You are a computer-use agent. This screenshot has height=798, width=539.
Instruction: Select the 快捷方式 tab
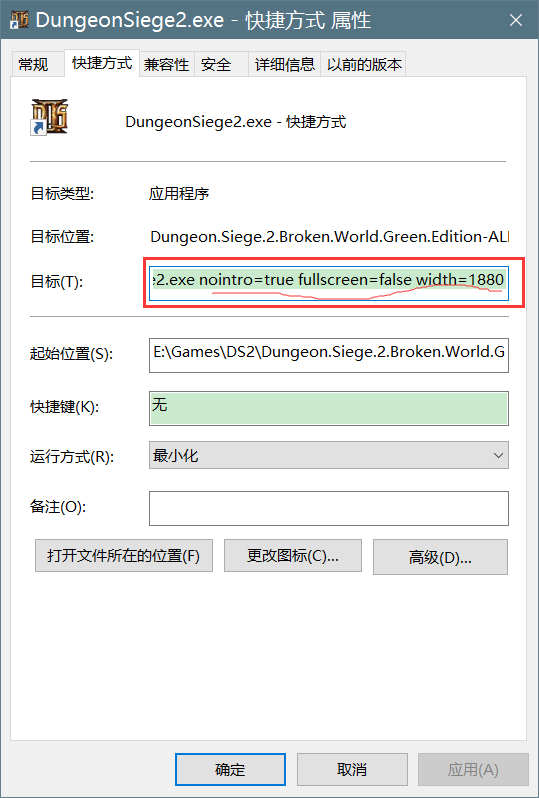point(102,63)
